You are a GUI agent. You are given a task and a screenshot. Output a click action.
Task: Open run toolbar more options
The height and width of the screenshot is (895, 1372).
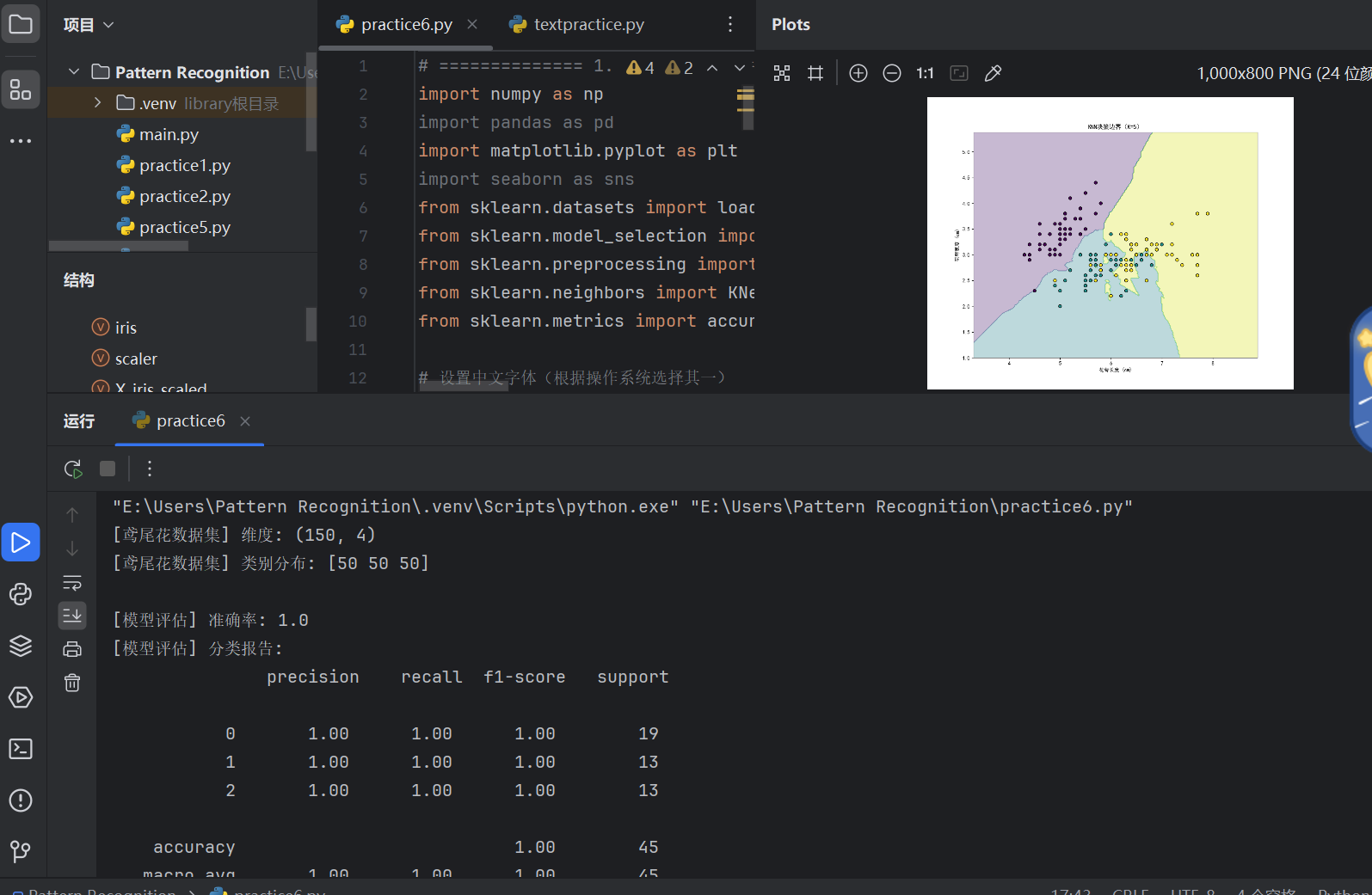point(150,469)
